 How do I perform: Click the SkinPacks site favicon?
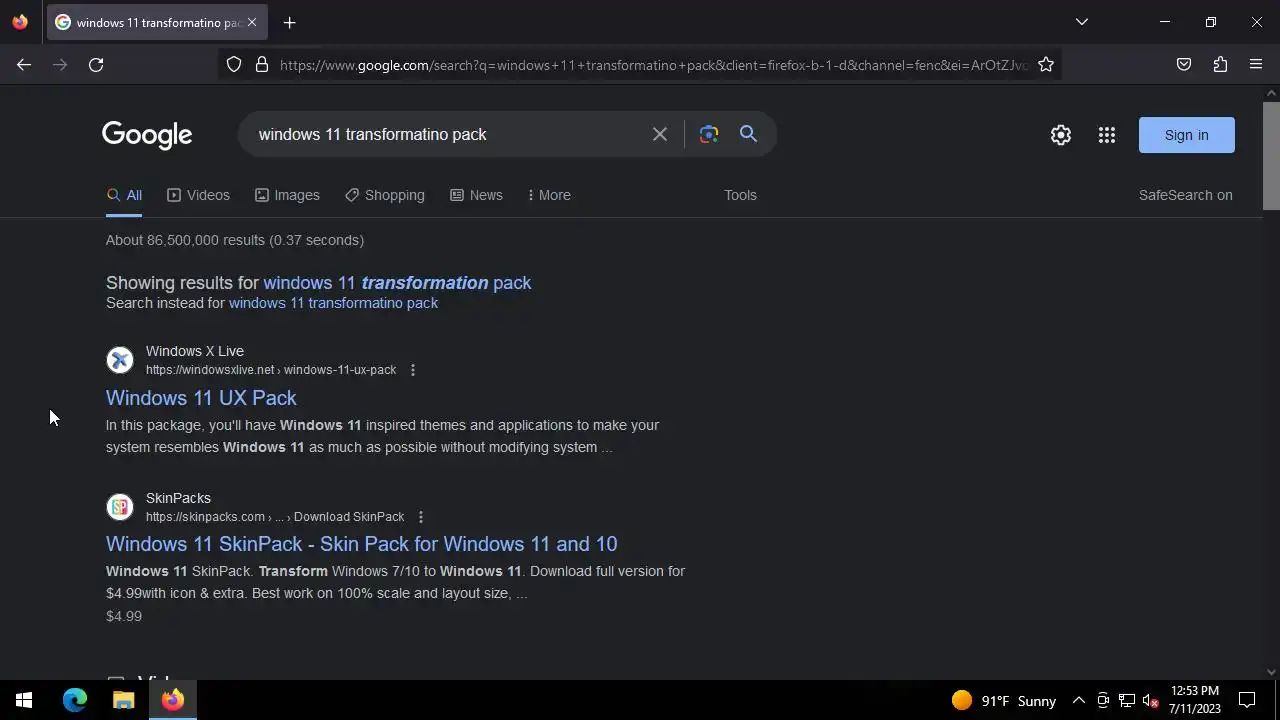pos(120,507)
